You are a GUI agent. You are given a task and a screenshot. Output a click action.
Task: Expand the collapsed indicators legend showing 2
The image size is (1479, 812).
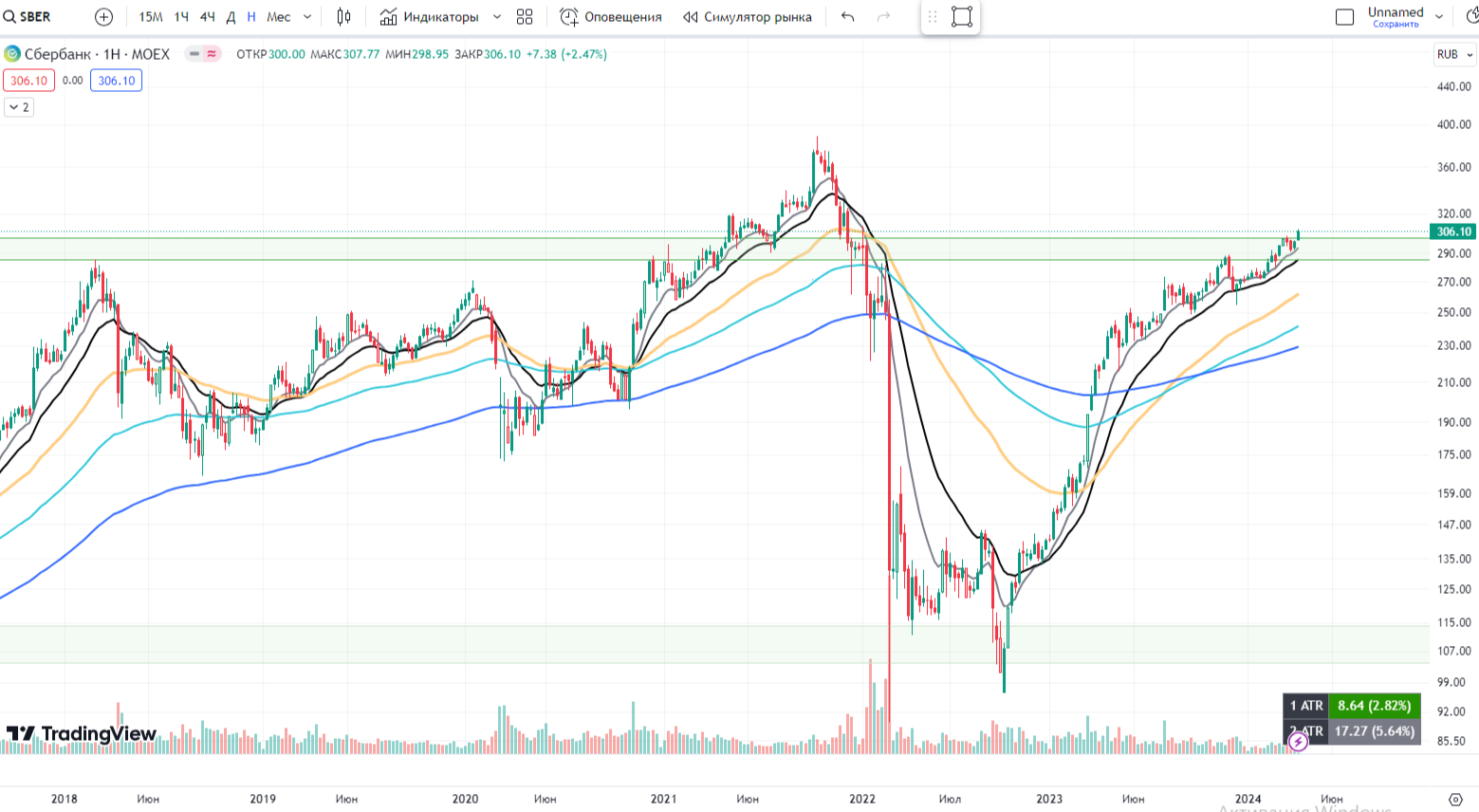(x=19, y=107)
